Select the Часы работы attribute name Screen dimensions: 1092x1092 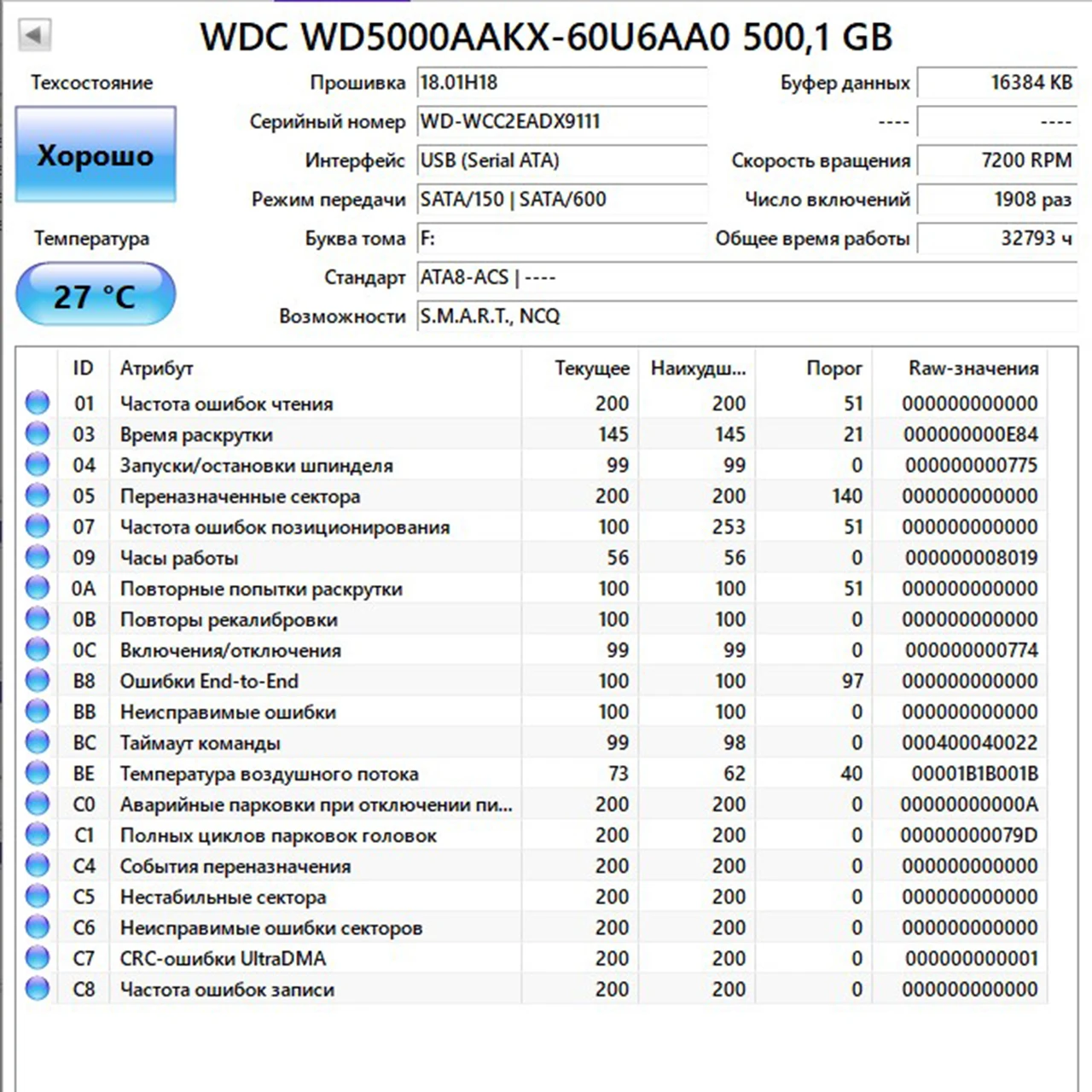(x=179, y=558)
